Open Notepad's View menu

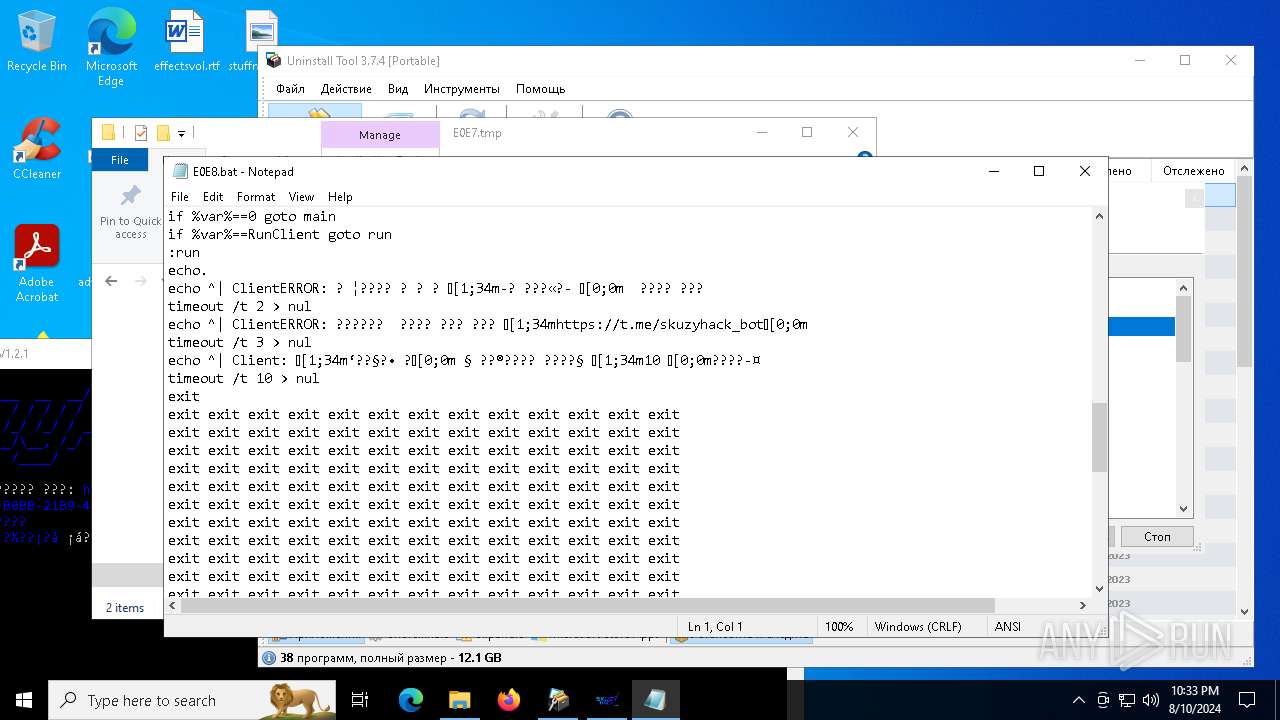[301, 197]
